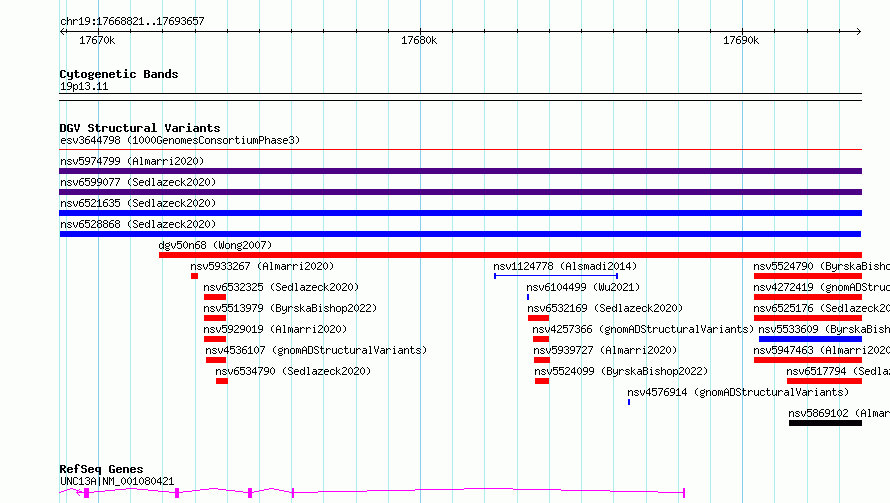Click the red bar under nsv4257366
The height and width of the screenshot is (503, 890).
(541, 339)
